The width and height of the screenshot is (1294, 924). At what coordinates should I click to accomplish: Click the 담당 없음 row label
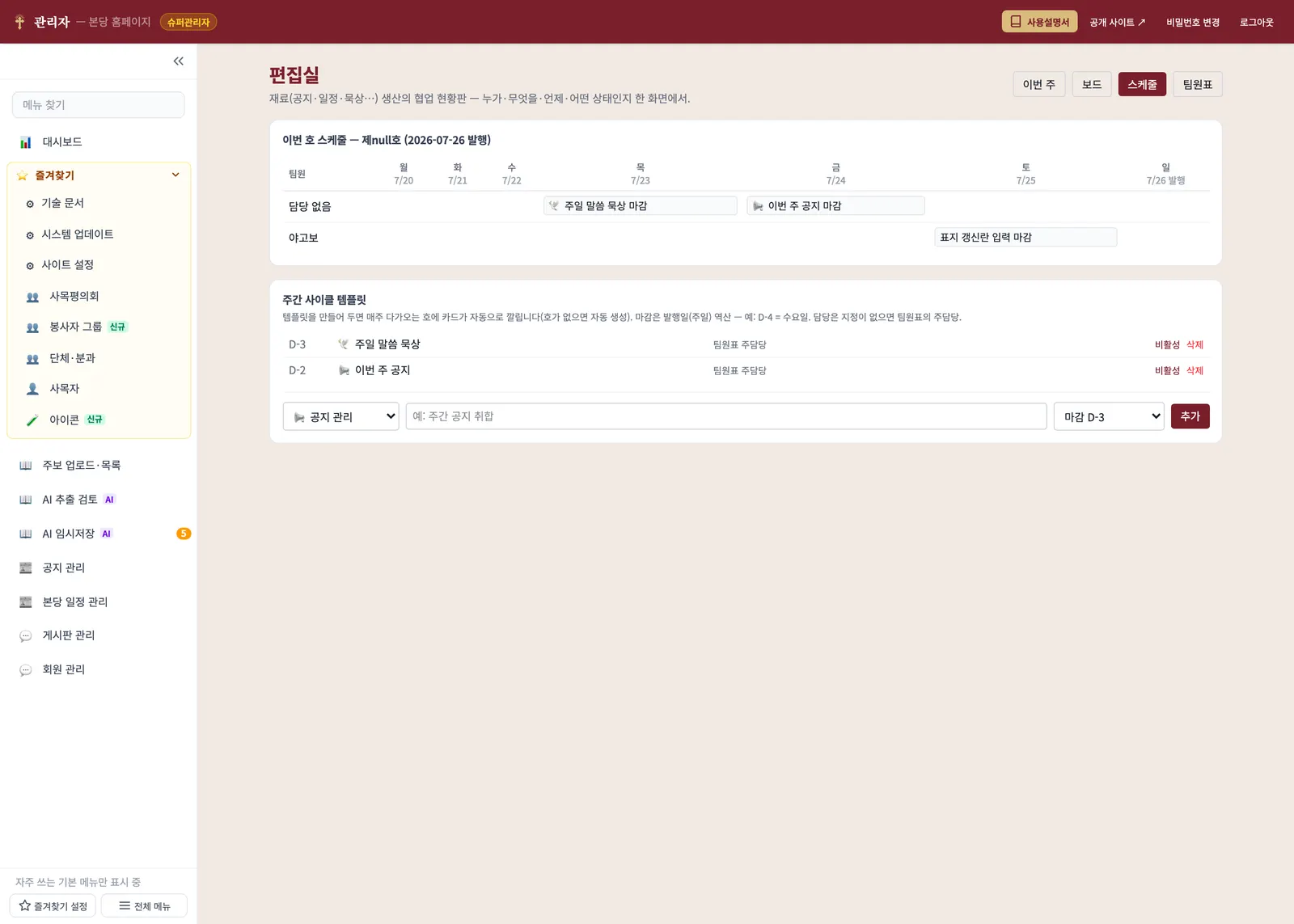(x=310, y=207)
